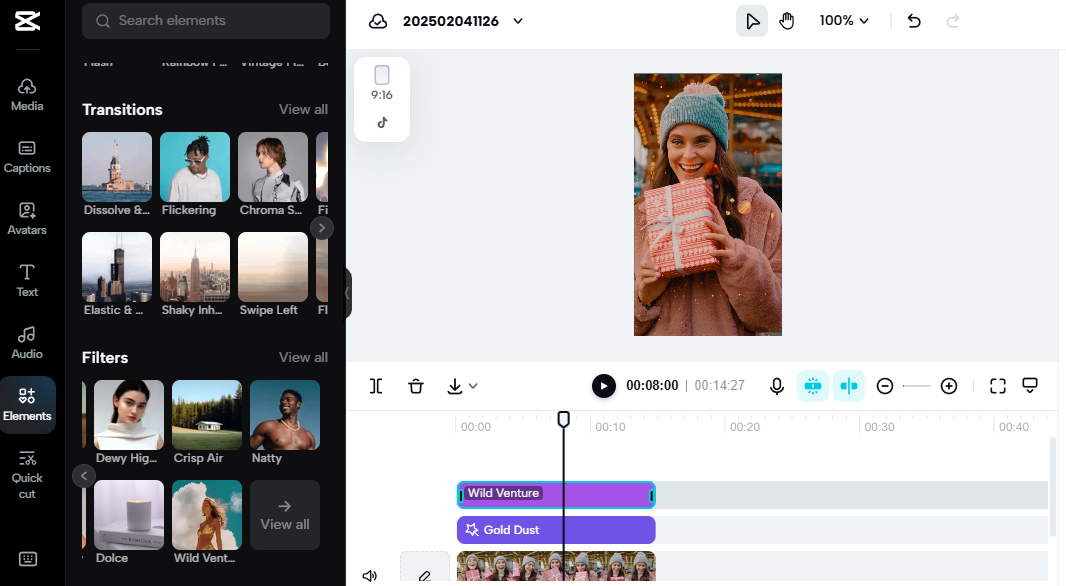This screenshot has width=1066, height=586.
Task: Select the Dissolve transition thumbnail
Action: click(117, 167)
